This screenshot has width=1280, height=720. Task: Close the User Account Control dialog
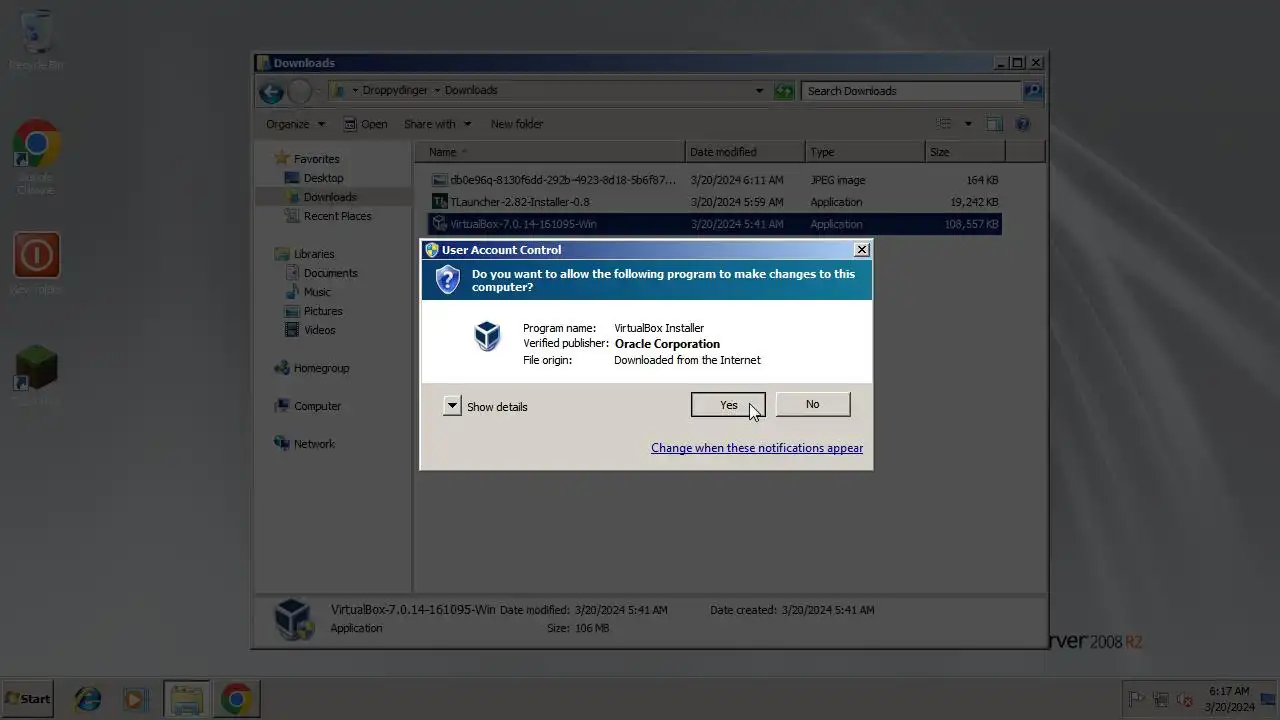pos(862,249)
